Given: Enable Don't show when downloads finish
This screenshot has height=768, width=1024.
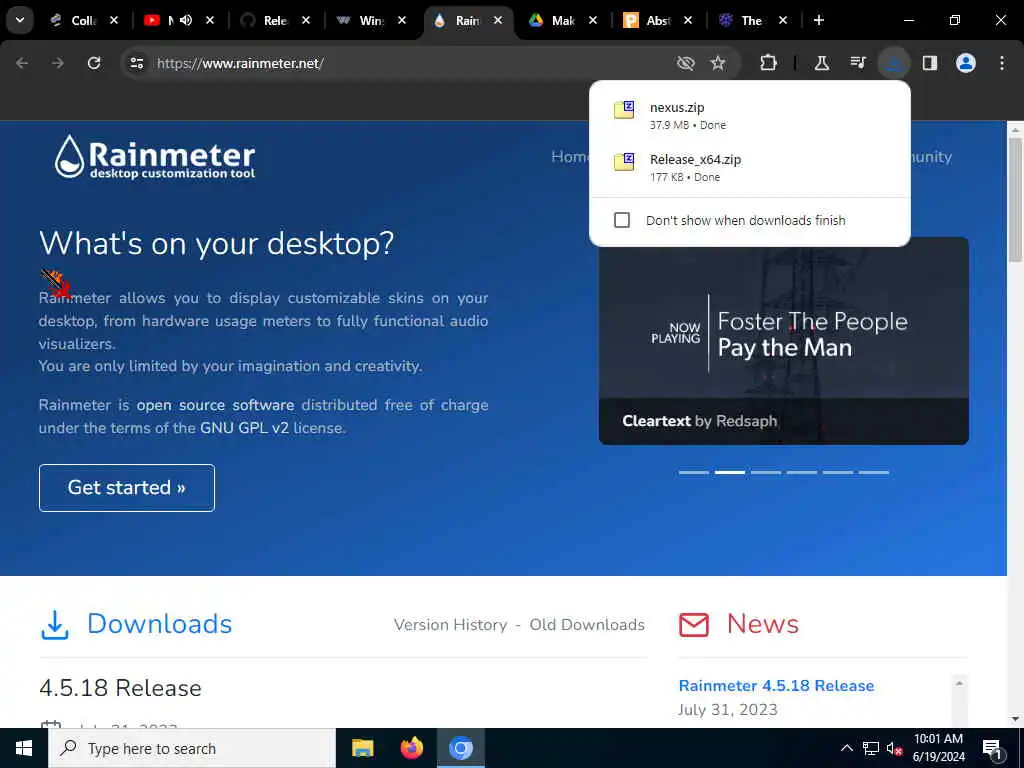Looking at the screenshot, I should 622,220.
